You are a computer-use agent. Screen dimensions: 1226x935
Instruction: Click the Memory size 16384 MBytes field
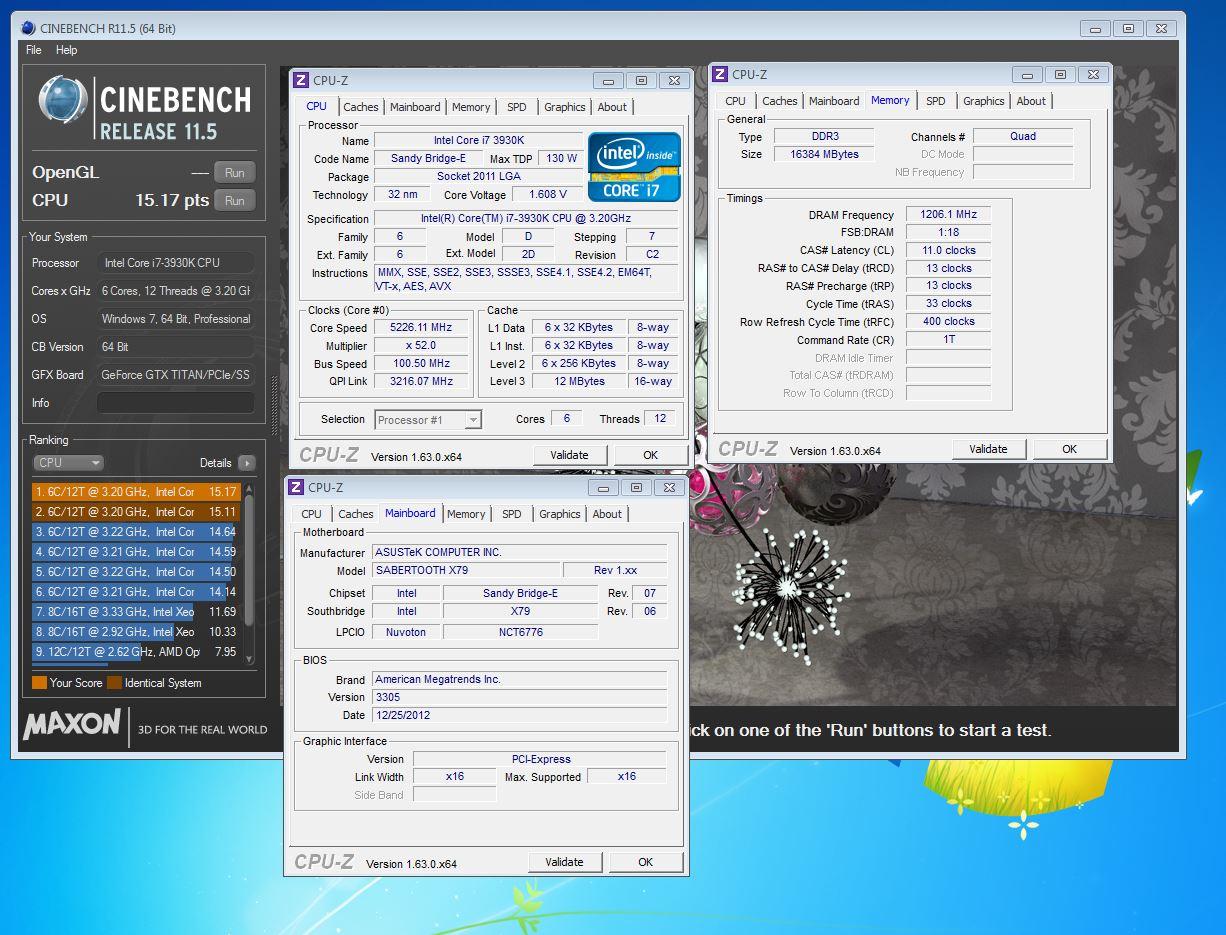[x=822, y=154]
